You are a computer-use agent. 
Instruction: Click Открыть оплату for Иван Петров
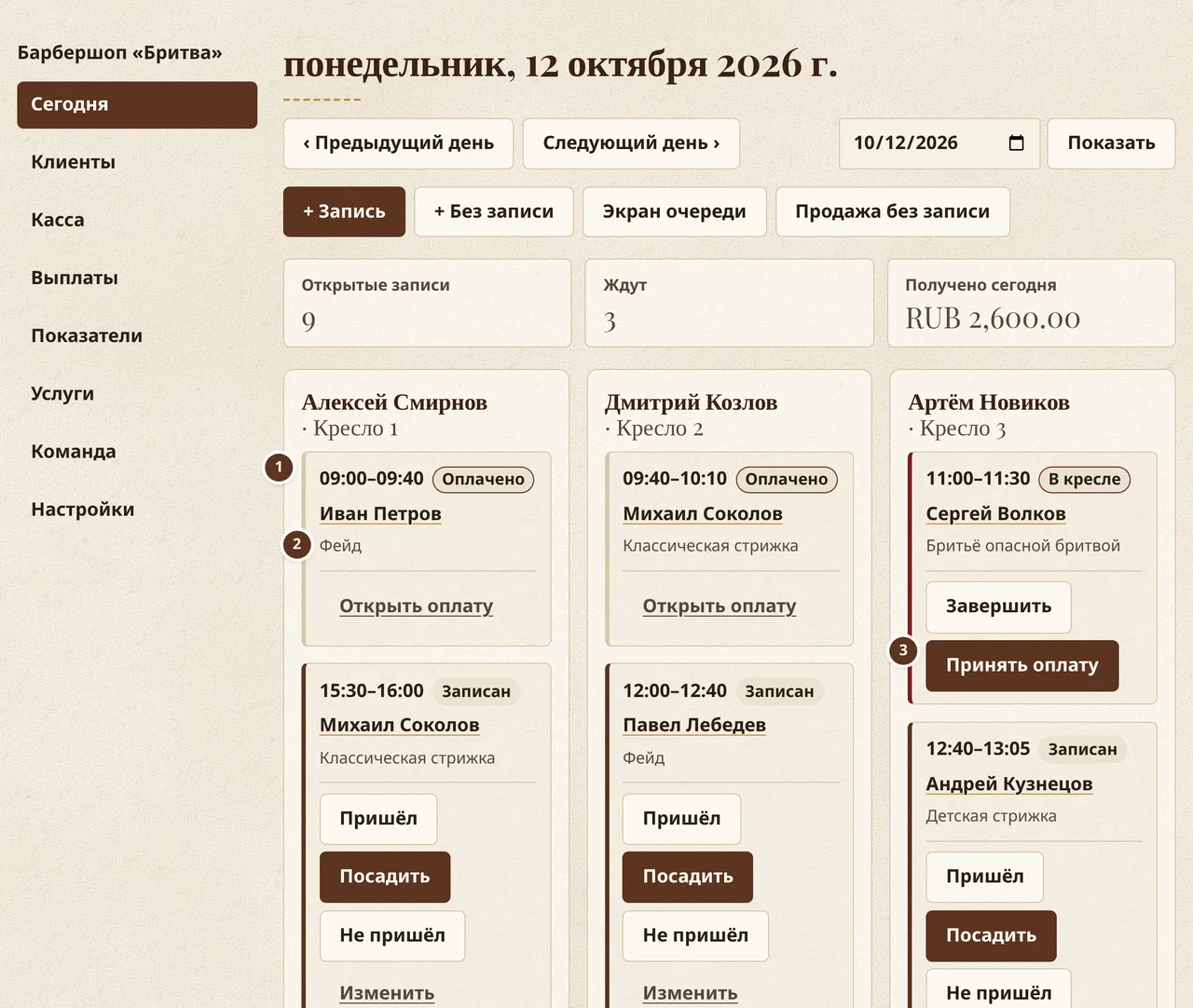pos(416,606)
